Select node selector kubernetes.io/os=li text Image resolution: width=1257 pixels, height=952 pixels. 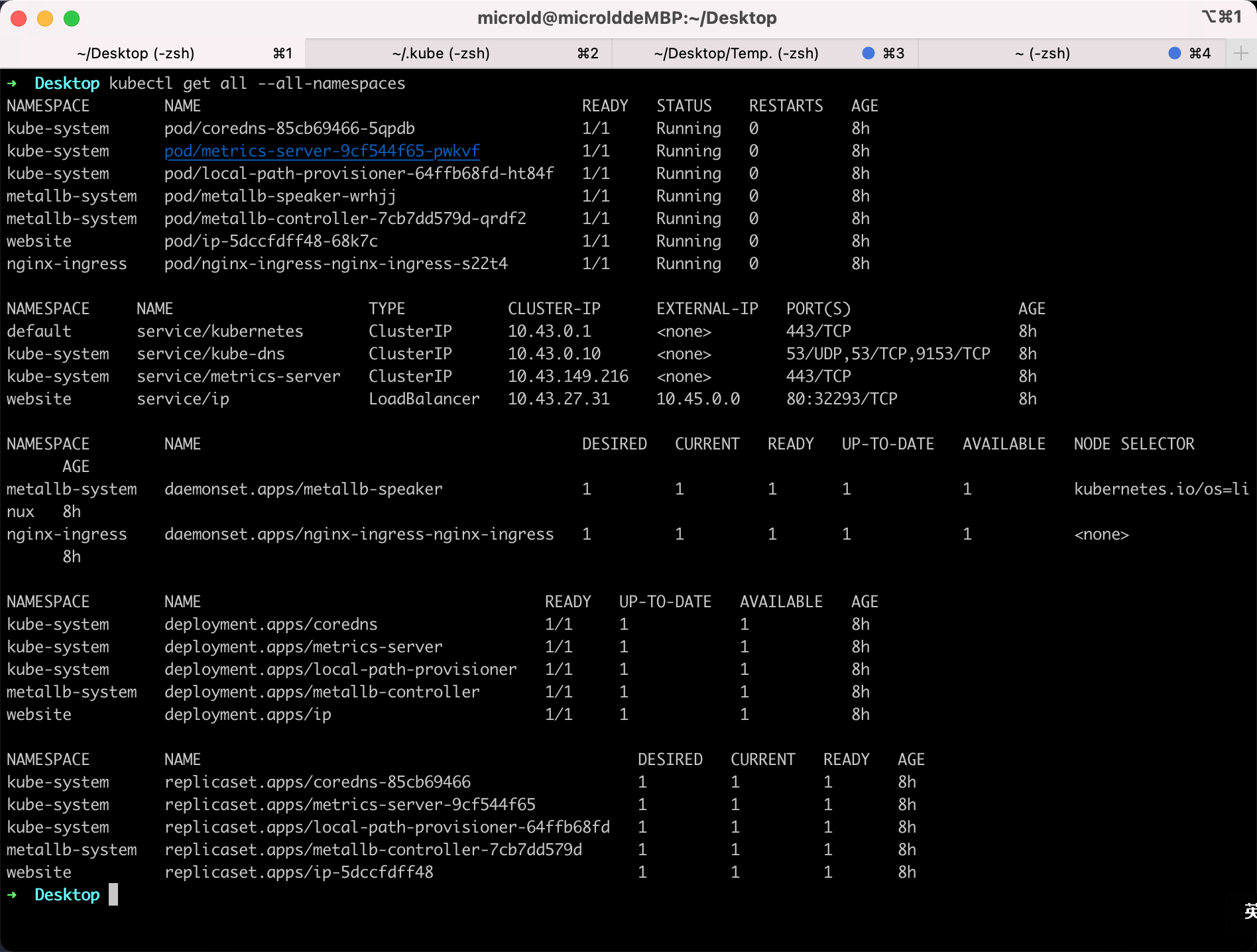tap(1162, 489)
